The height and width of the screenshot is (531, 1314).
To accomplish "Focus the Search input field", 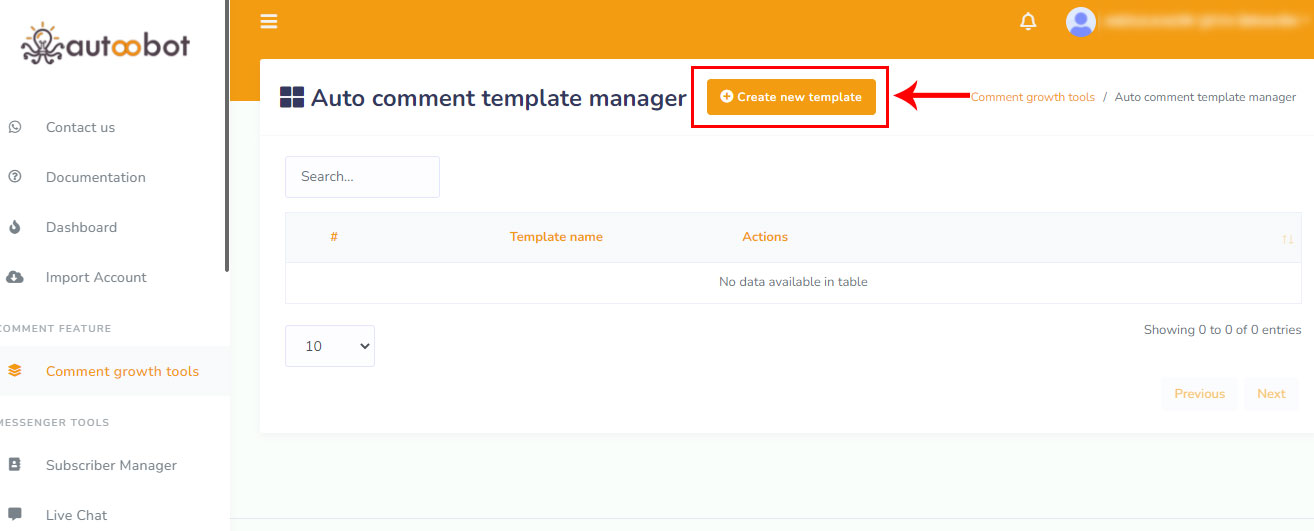I will point(362,177).
